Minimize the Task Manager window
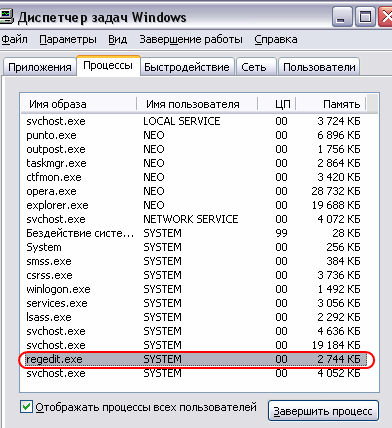 click(x=342, y=17)
